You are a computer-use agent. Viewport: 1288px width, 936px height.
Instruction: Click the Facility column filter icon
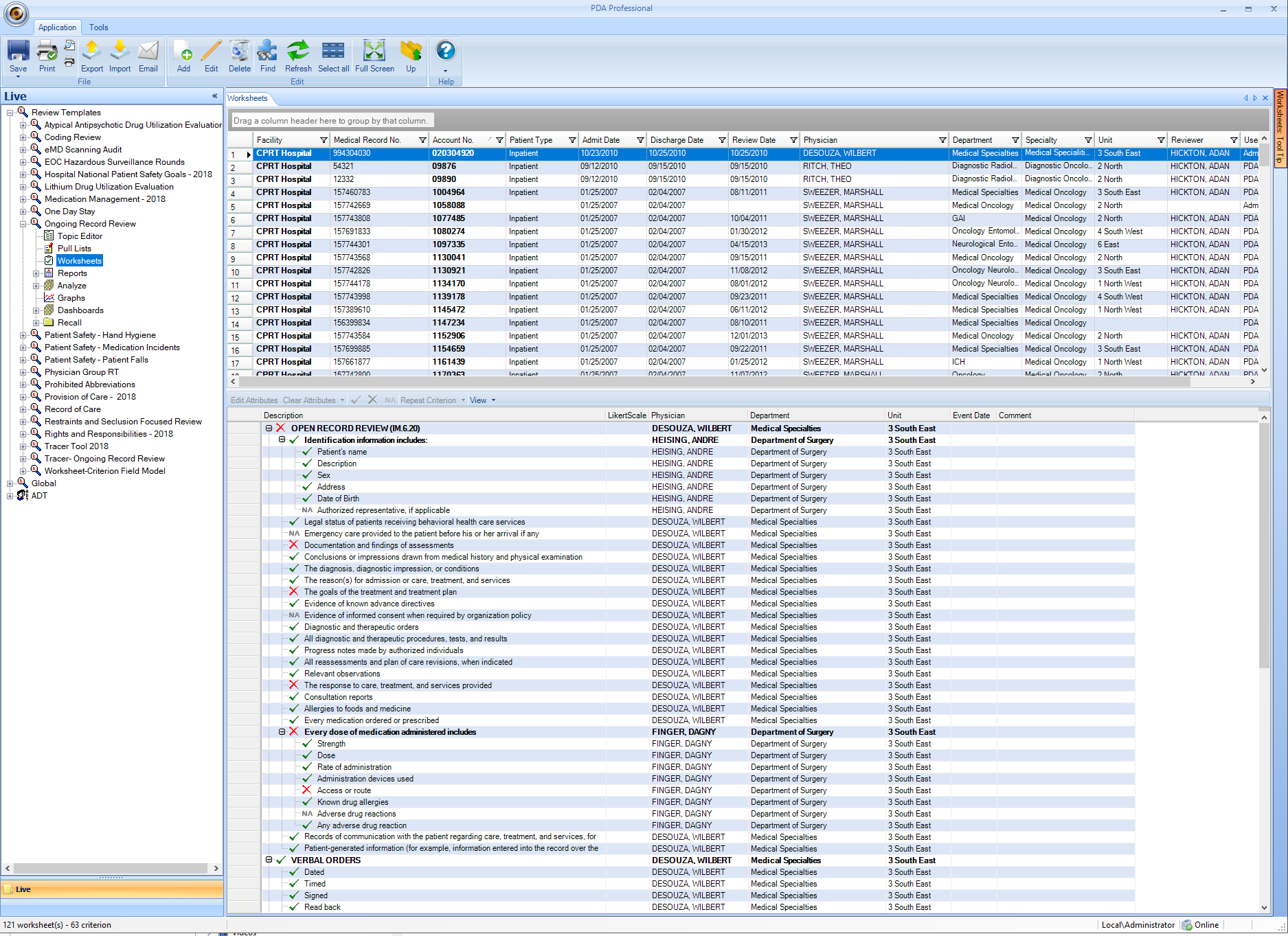point(324,140)
